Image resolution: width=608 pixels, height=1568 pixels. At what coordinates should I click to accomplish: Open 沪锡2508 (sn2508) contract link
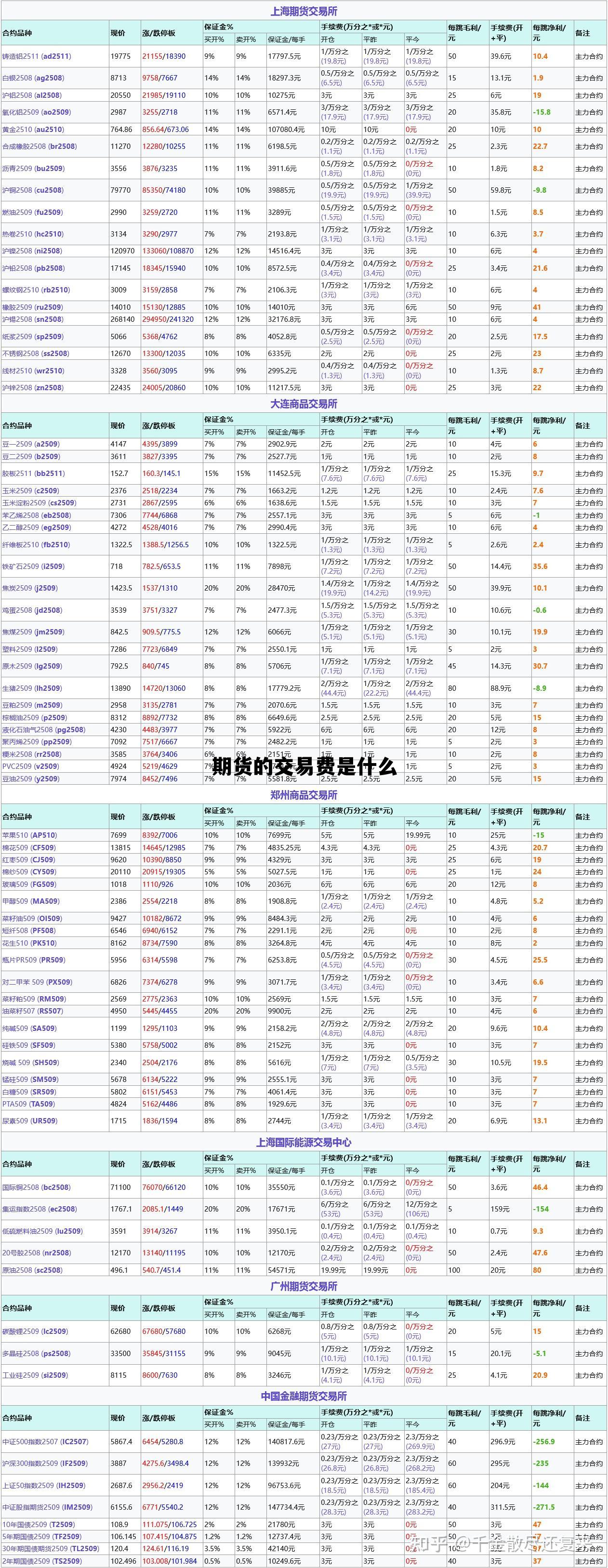point(33,319)
